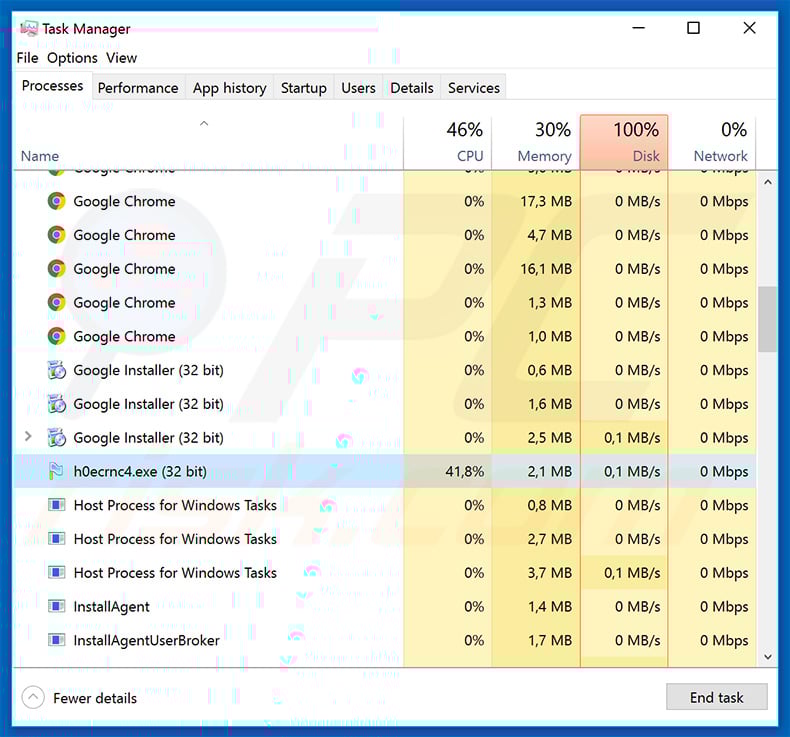Screen dimensions: 790x737
Task: Click the scrollbar up arrow
Action: click(x=767, y=182)
